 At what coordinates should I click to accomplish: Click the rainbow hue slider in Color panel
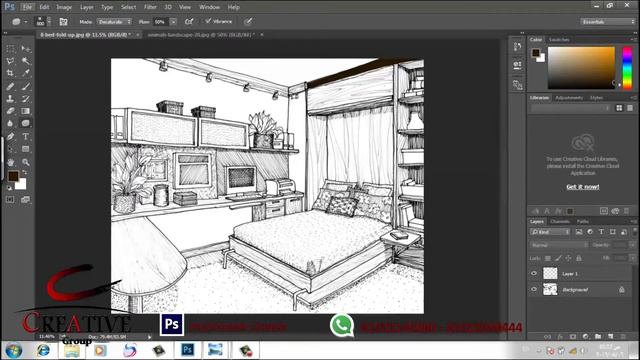click(627, 68)
